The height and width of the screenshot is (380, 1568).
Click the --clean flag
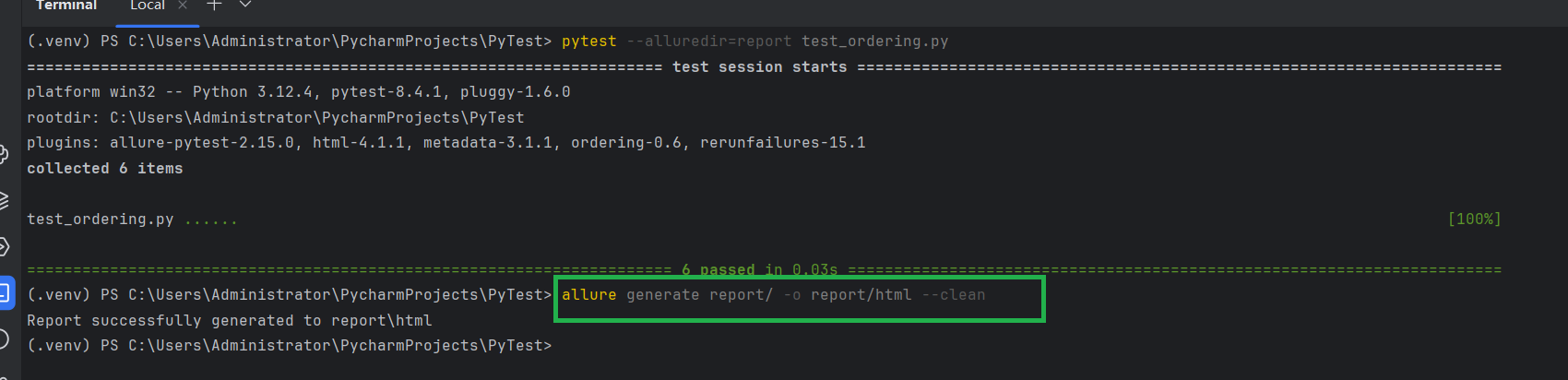coord(953,295)
